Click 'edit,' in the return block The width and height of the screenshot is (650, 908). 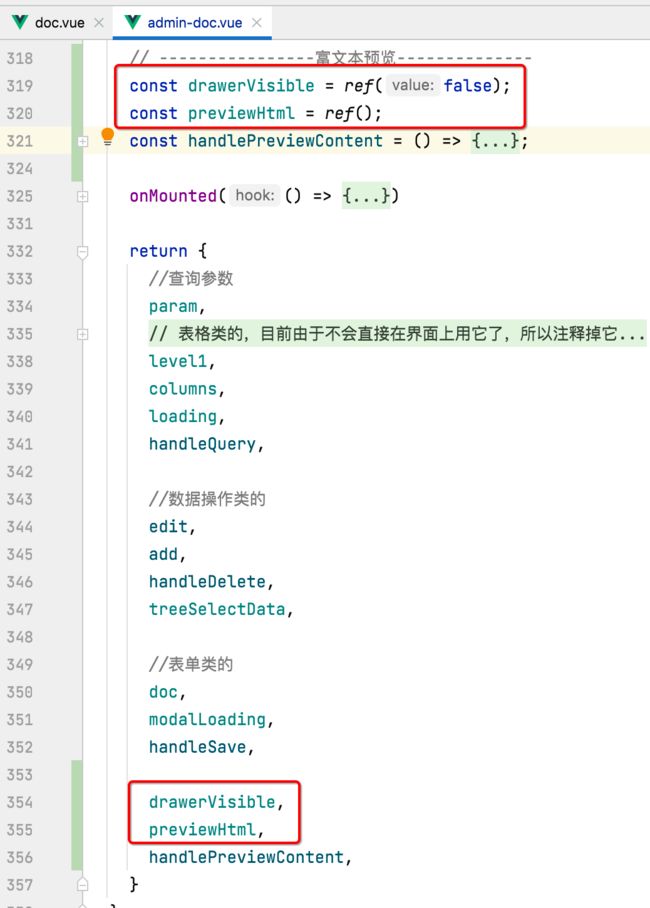pos(172,526)
